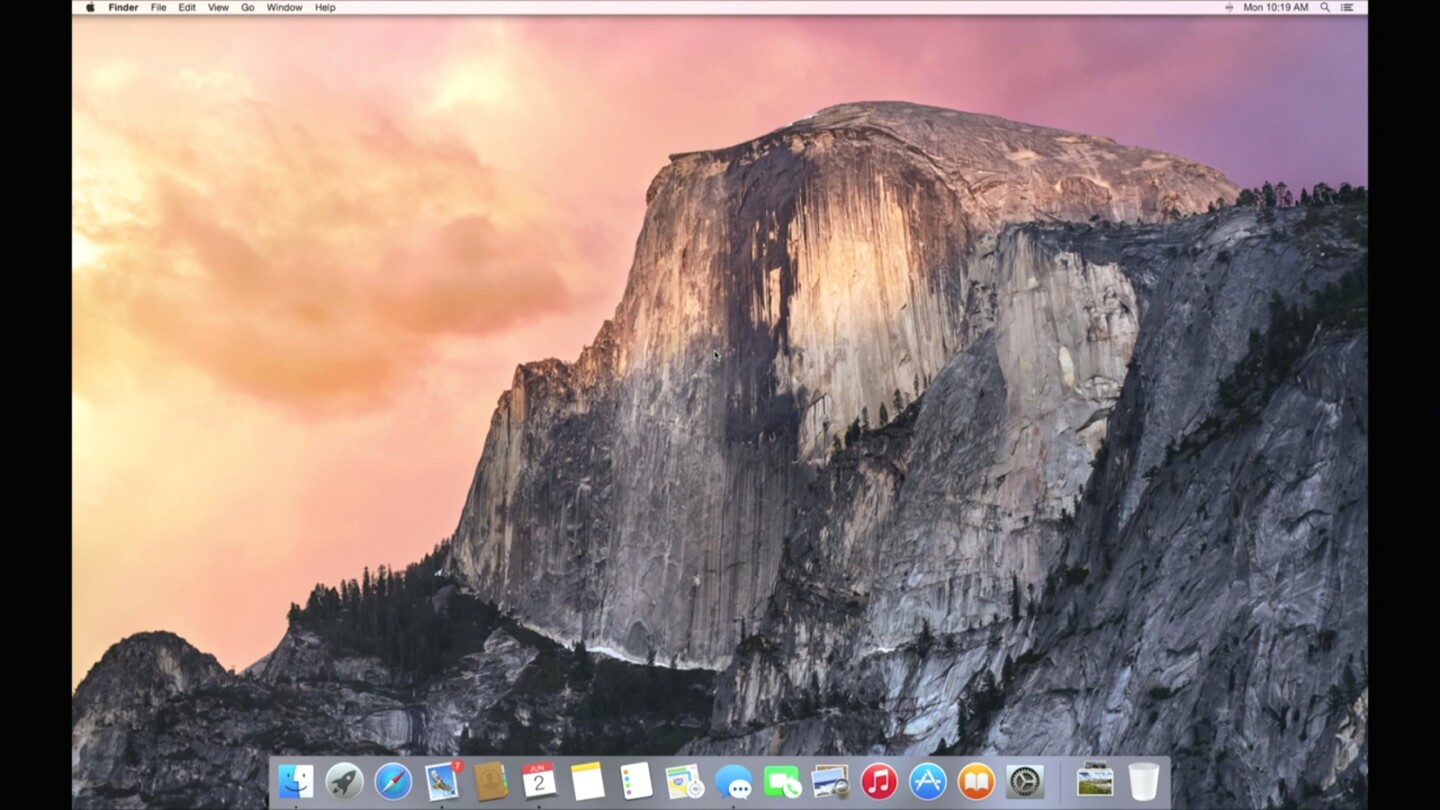Open Finder from the Dock
Image resolution: width=1440 pixels, height=810 pixels.
coord(295,781)
